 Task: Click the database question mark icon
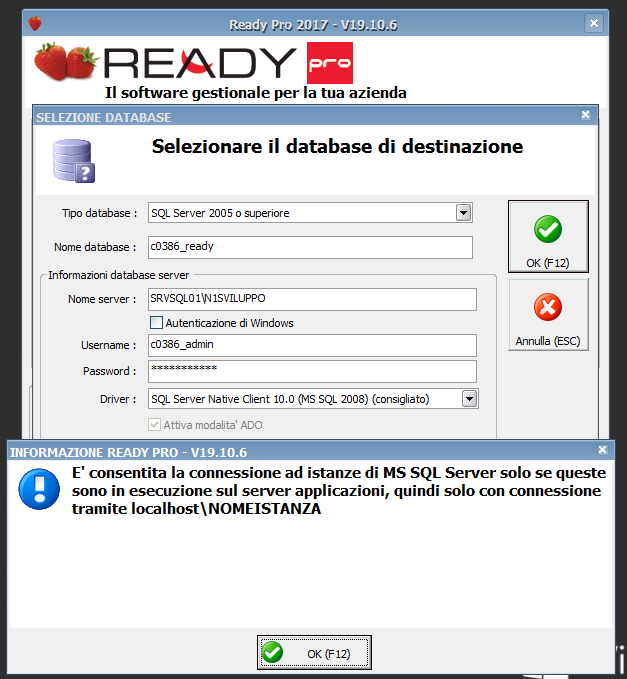[74, 161]
